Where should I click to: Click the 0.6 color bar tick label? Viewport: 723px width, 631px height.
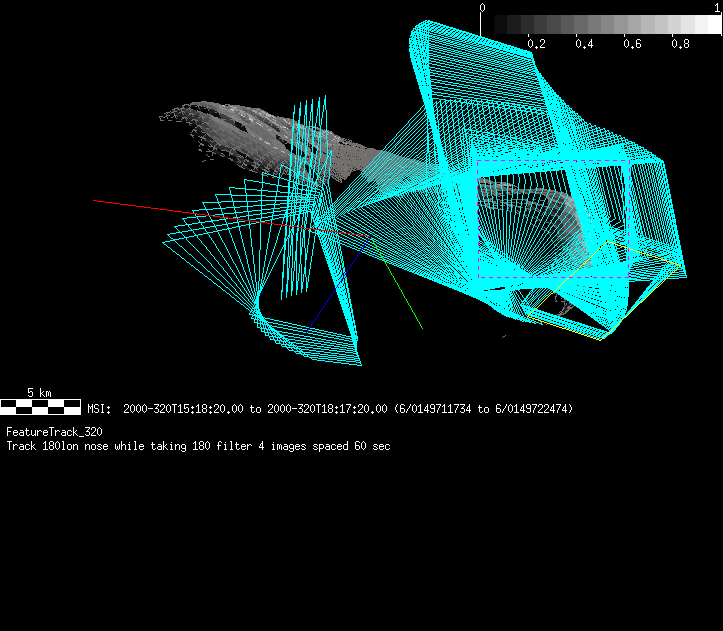632,44
